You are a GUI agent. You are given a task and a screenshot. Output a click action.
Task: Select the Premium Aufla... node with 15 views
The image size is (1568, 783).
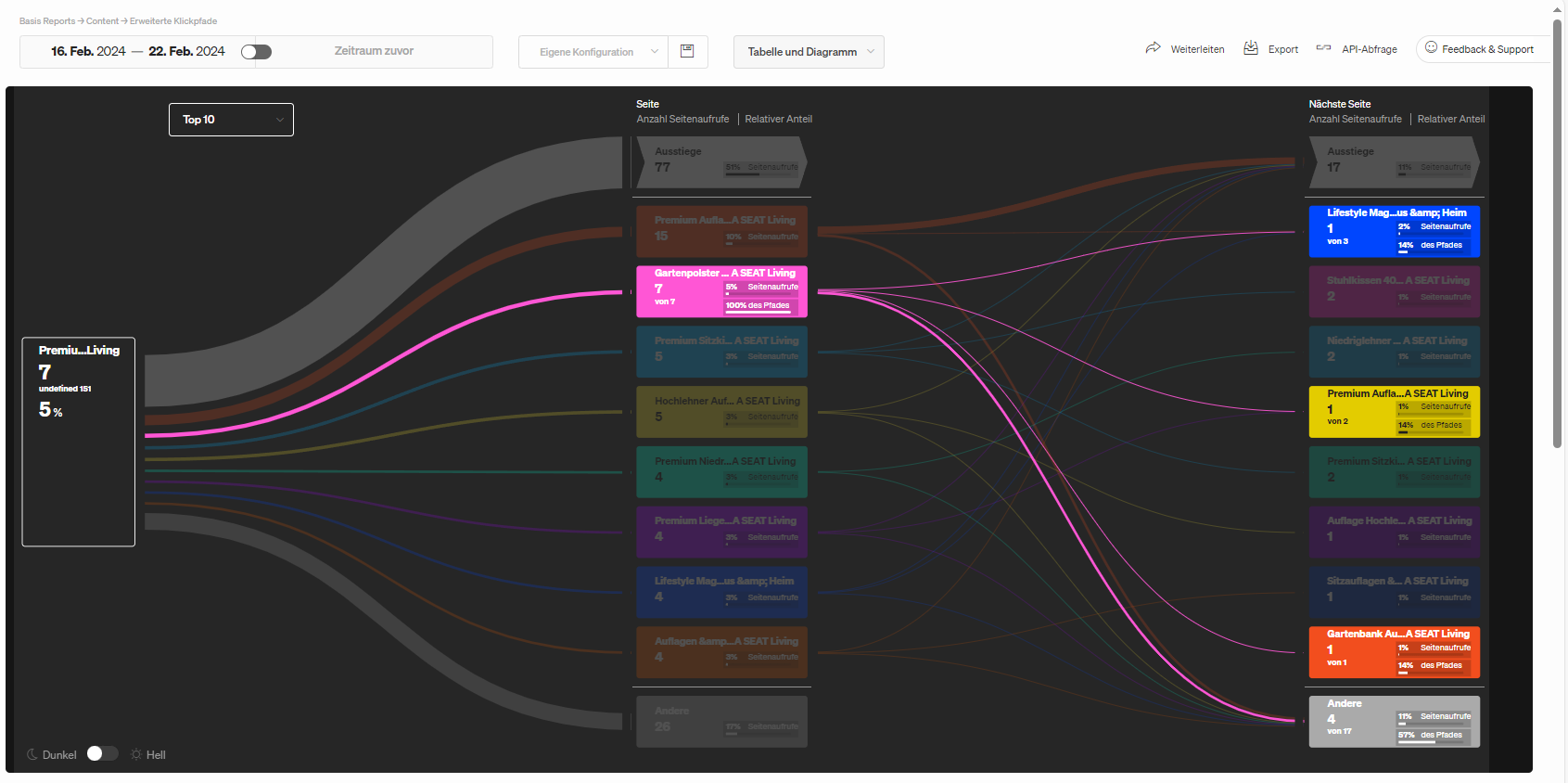pyautogui.click(x=721, y=231)
